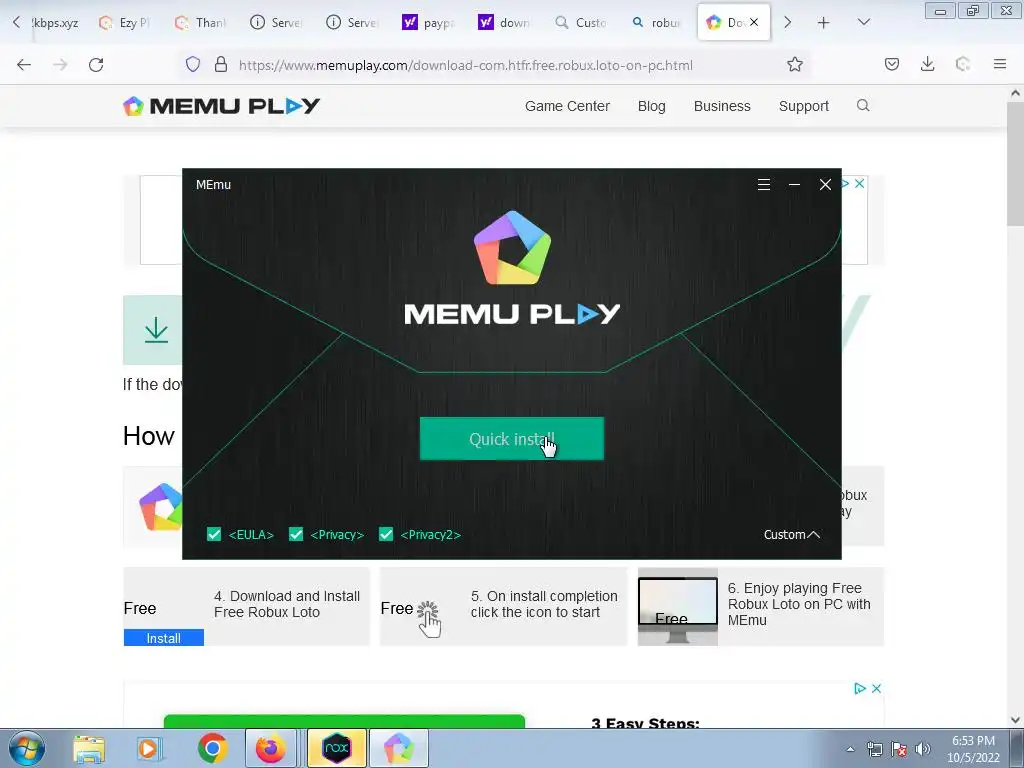Click the MEmu Play website logo
The height and width of the screenshot is (768, 1024).
click(221, 106)
